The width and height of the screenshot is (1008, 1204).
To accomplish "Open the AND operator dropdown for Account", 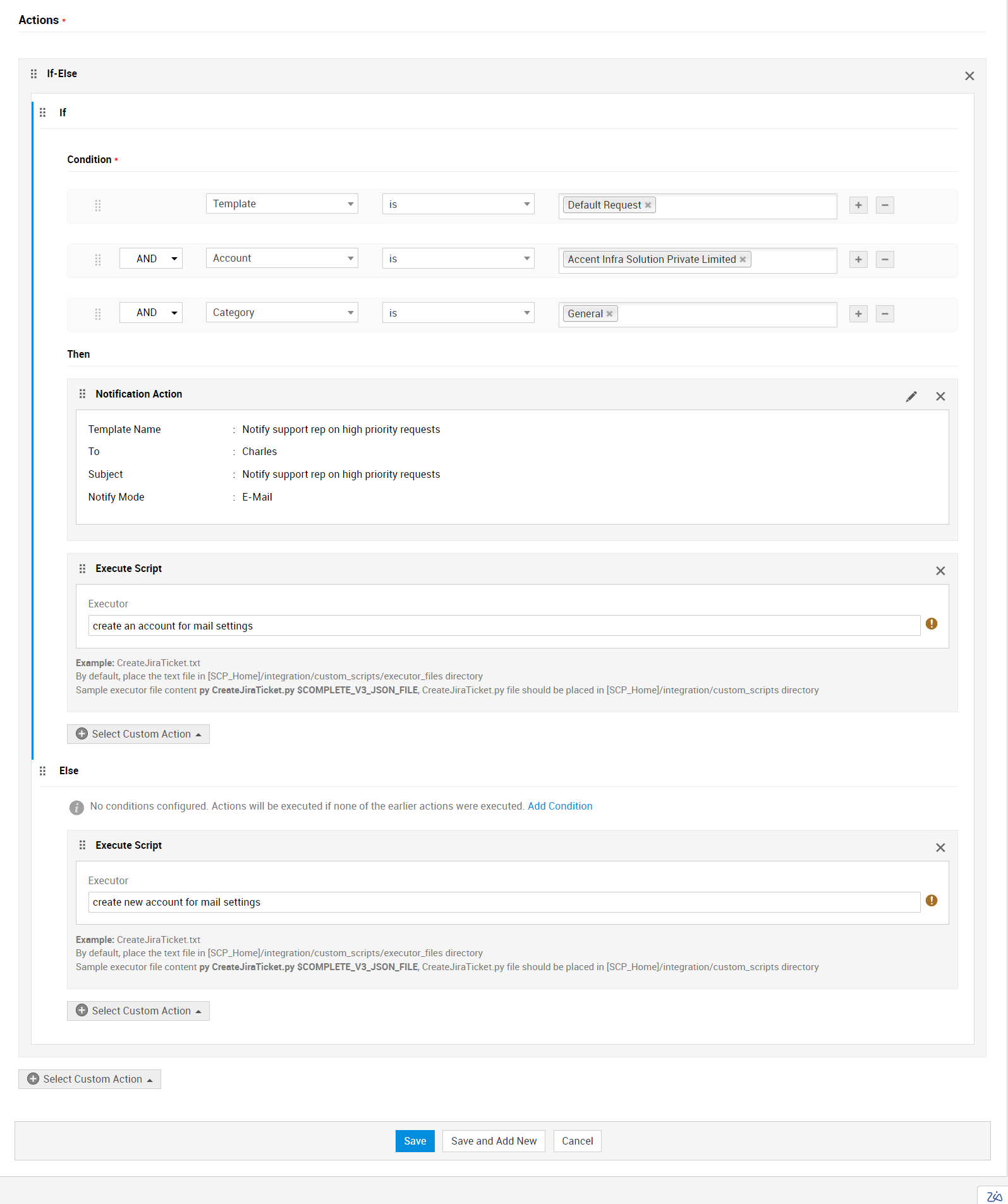I will coord(151,258).
